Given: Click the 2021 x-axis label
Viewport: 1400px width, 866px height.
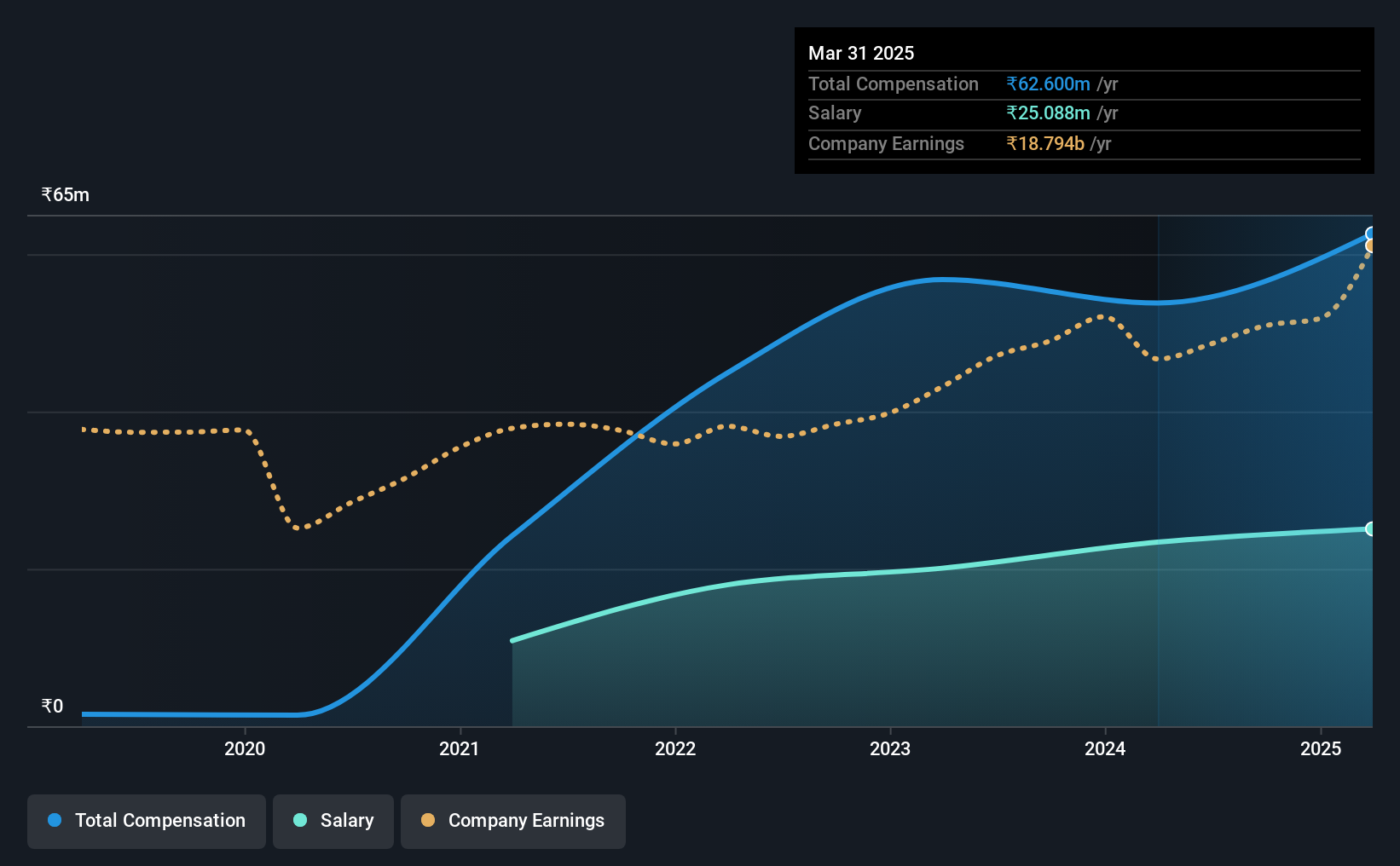Looking at the screenshot, I should (460, 748).
